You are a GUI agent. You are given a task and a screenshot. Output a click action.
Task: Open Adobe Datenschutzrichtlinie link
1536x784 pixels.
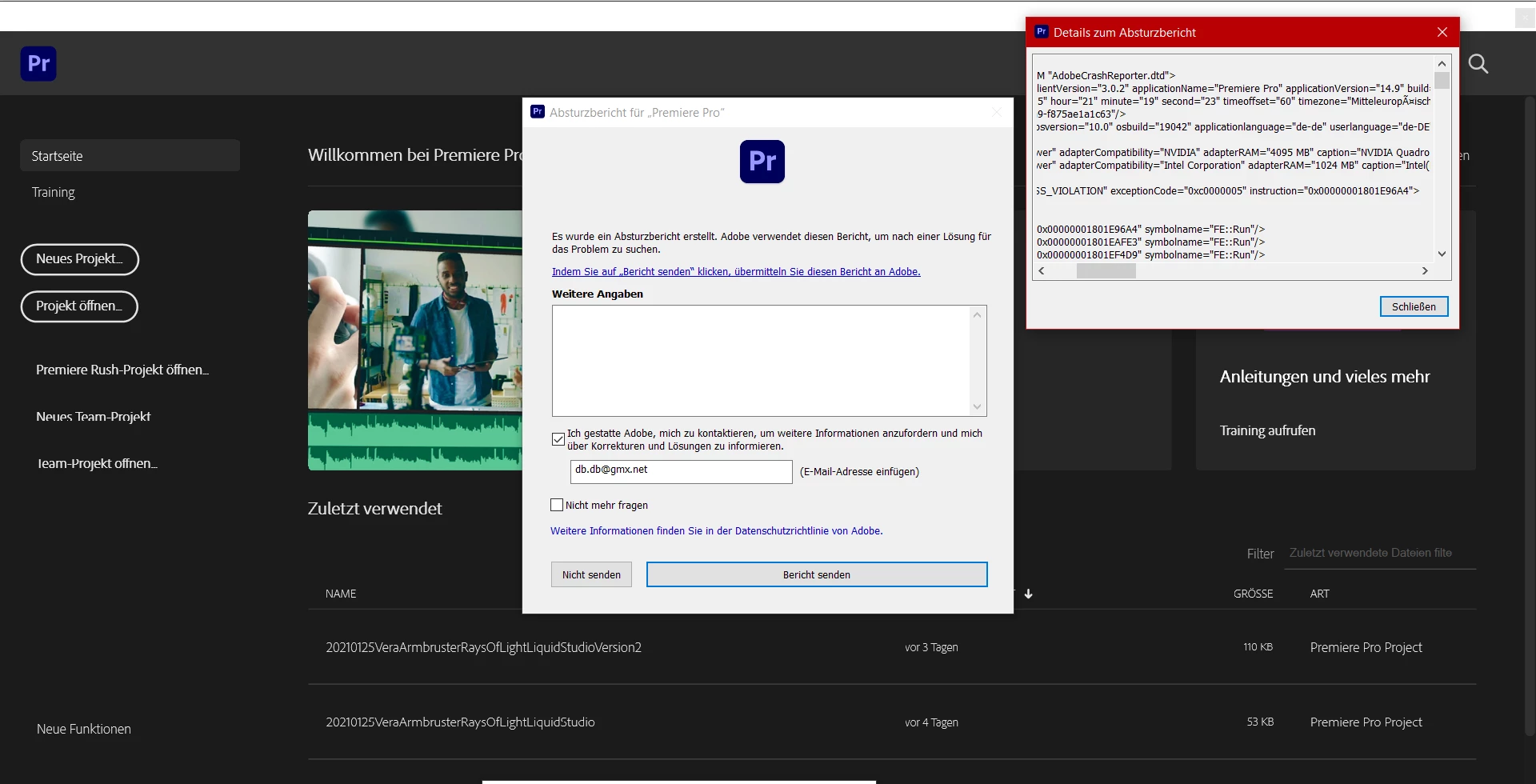tap(717, 531)
